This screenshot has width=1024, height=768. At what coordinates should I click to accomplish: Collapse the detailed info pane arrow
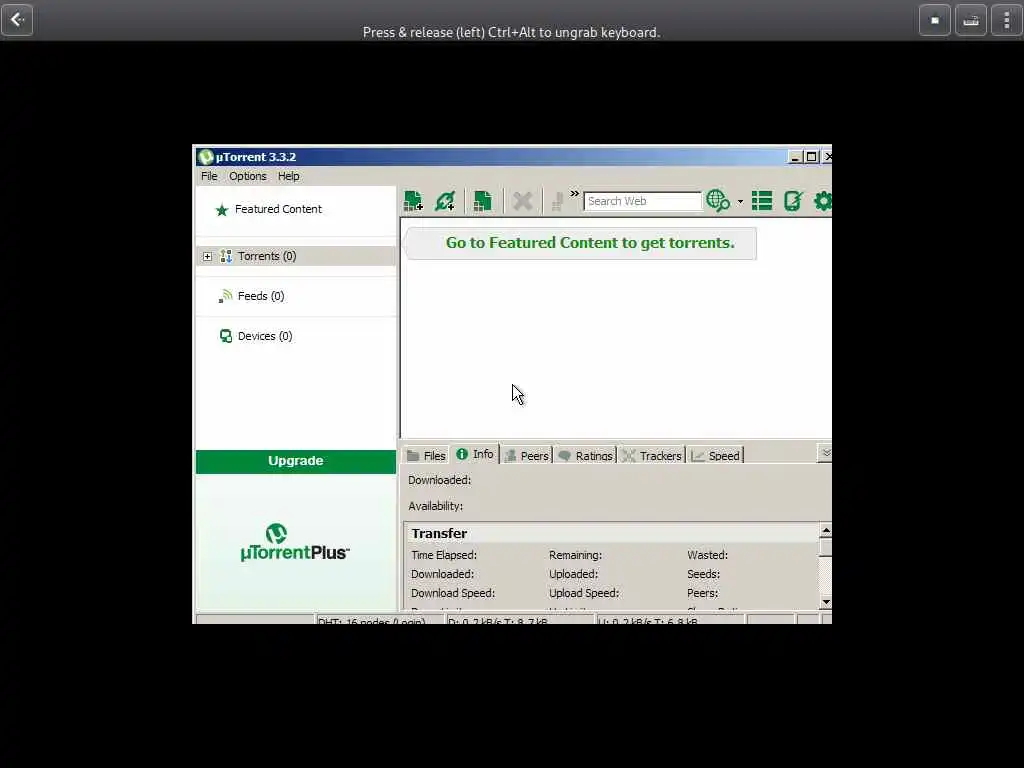(x=825, y=453)
